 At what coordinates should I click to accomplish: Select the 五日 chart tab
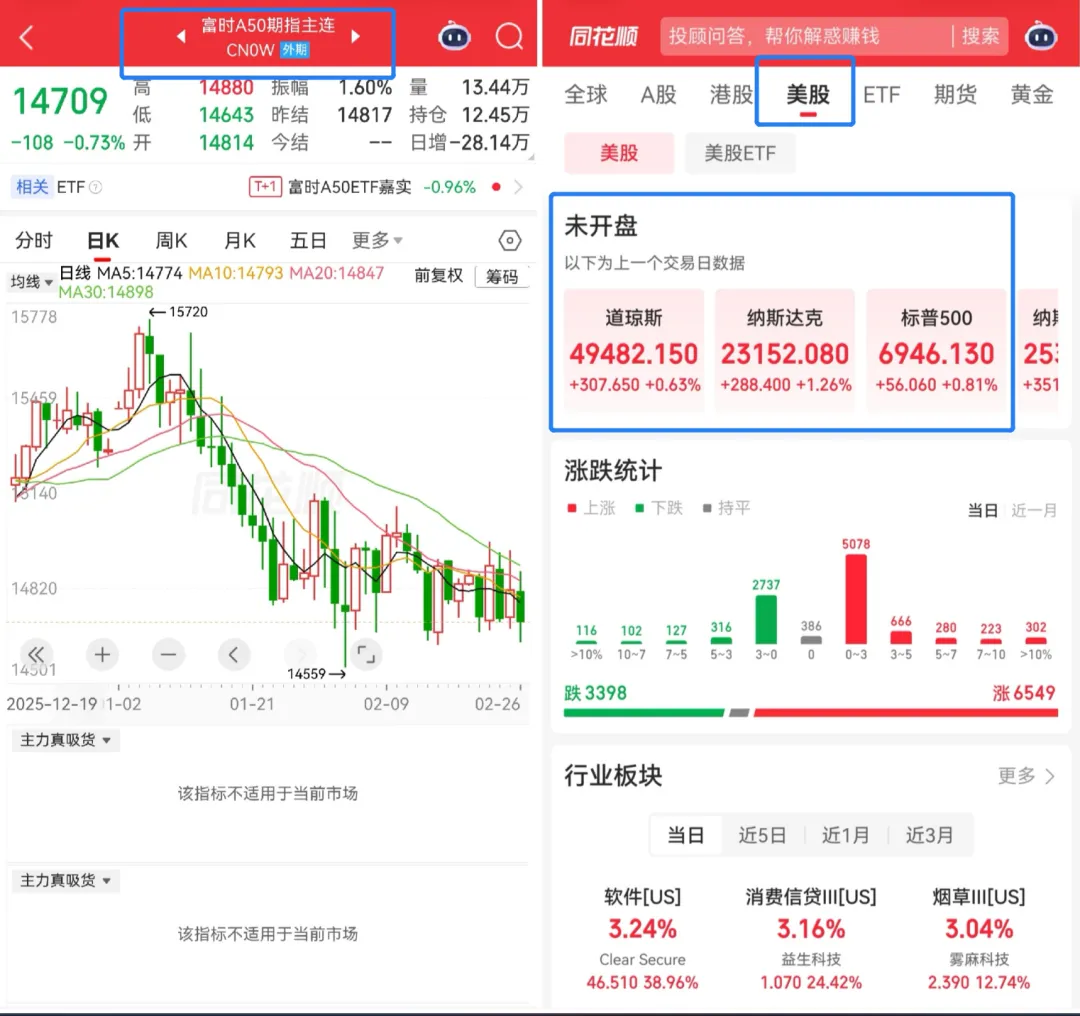308,240
